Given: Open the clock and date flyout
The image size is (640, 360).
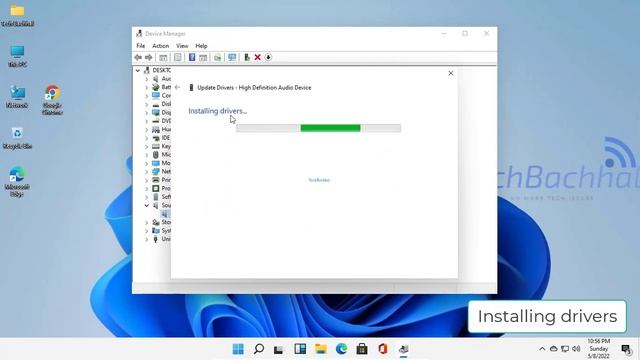Looking at the screenshot, I should 599,349.
